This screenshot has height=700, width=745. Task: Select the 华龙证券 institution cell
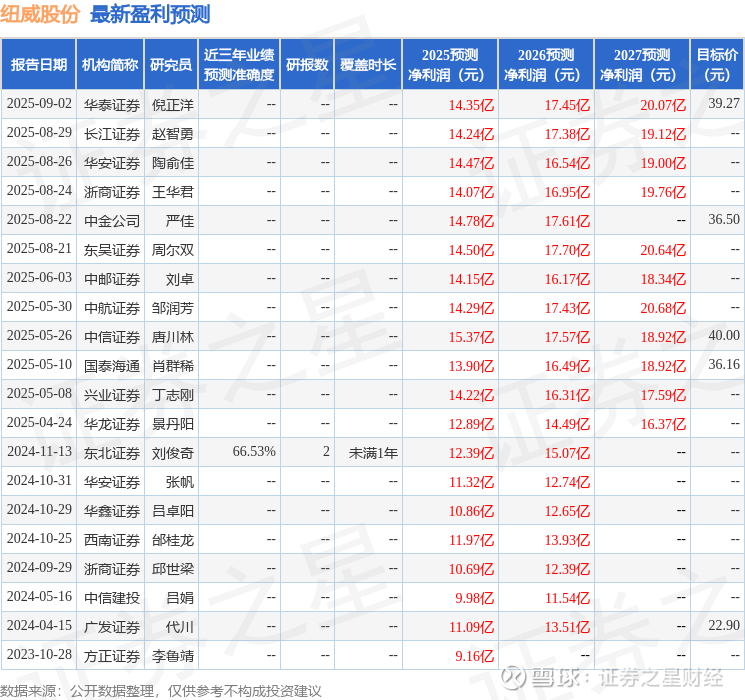pyautogui.click(x=112, y=424)
